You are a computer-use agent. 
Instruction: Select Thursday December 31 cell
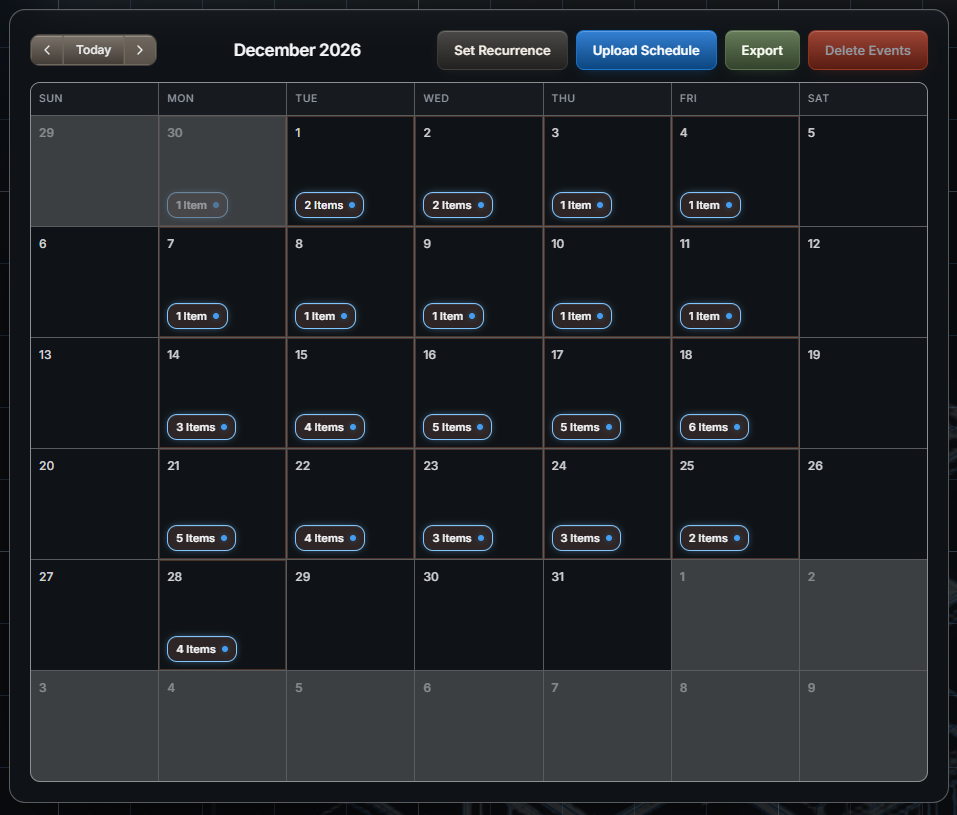coord(607,615)
